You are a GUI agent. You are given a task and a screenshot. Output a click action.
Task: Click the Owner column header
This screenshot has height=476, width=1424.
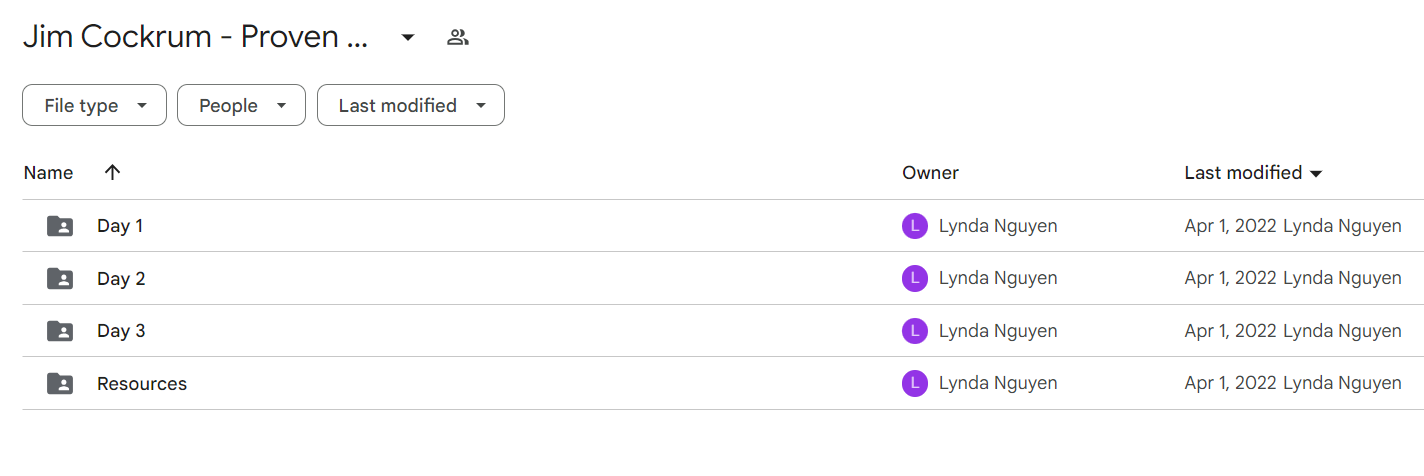930,173
